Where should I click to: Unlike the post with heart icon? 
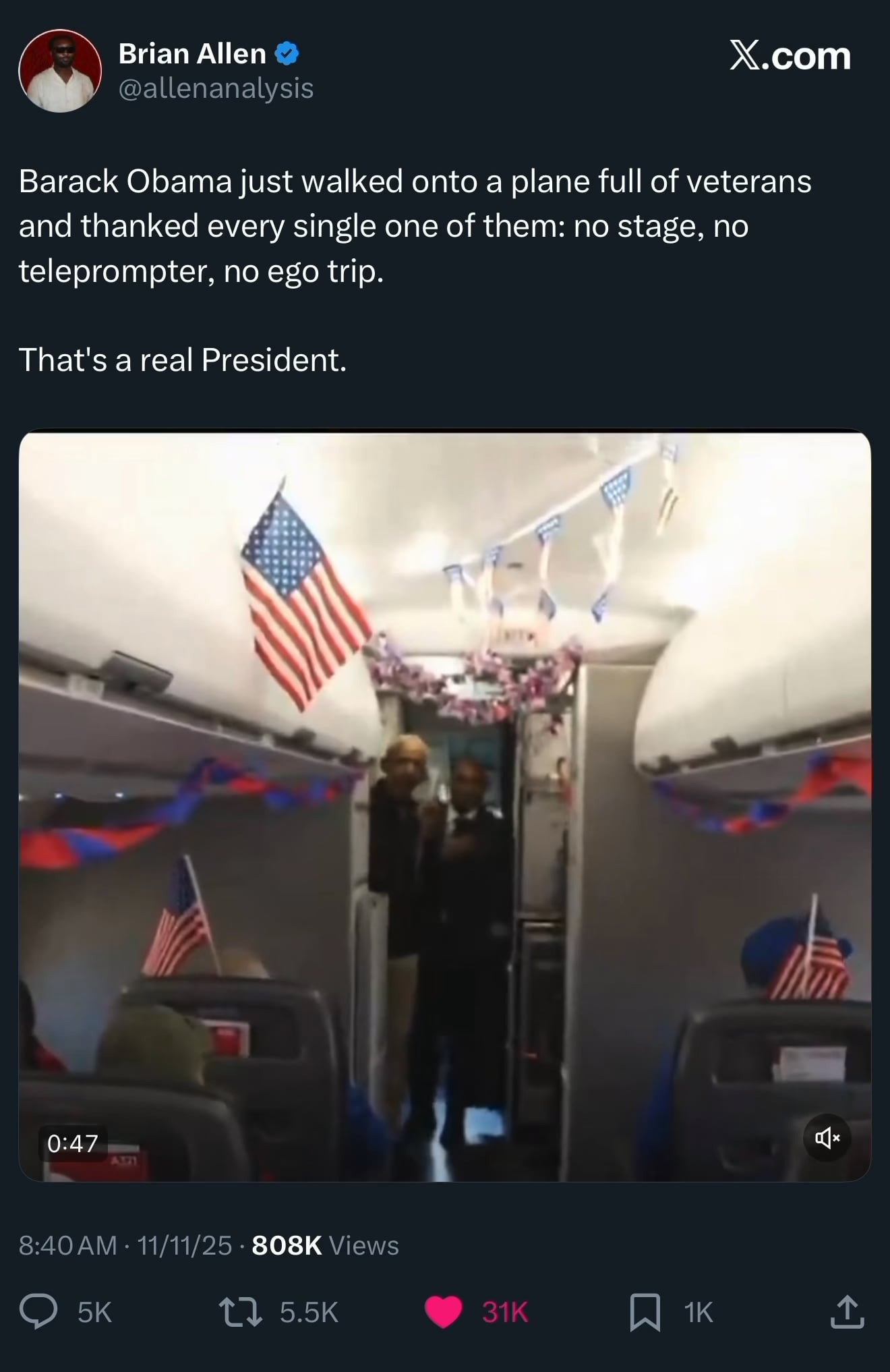pos(443,1312)
